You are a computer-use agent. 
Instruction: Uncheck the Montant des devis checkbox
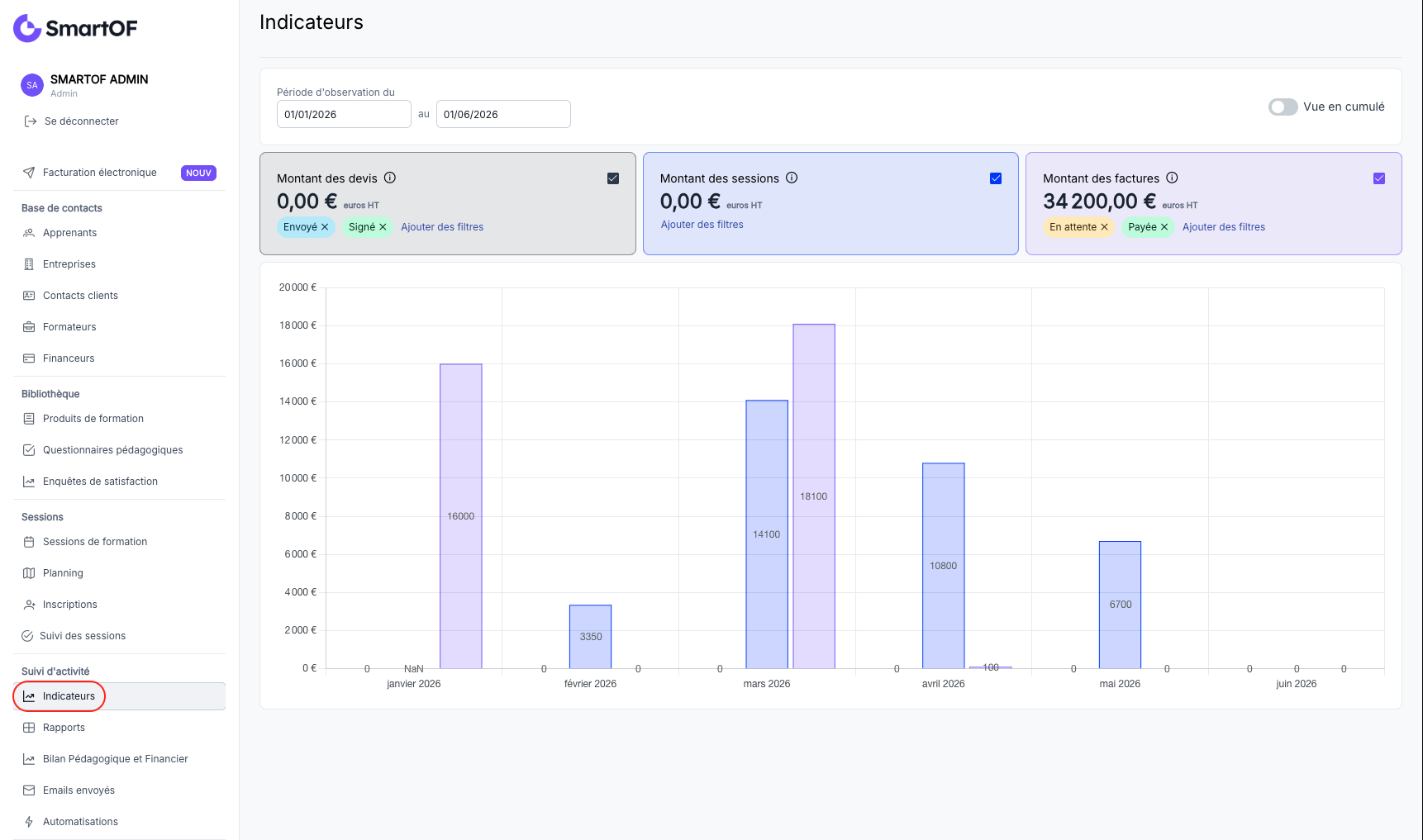613,178
